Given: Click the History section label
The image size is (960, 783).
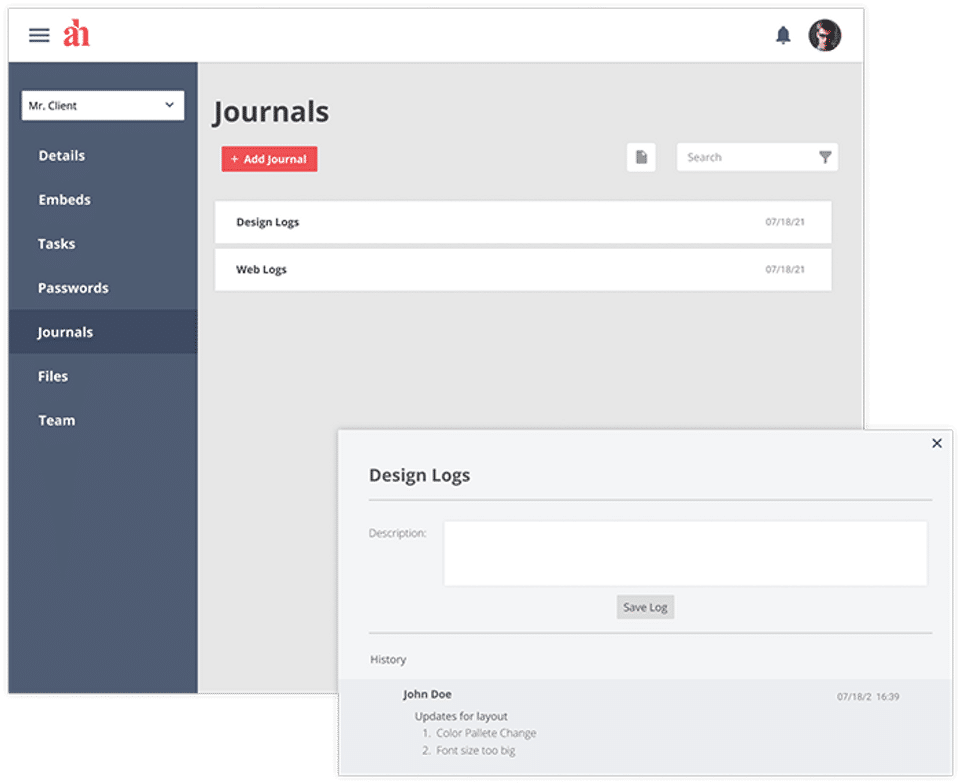Looking at the screenshot, I should tap(388, 659).
